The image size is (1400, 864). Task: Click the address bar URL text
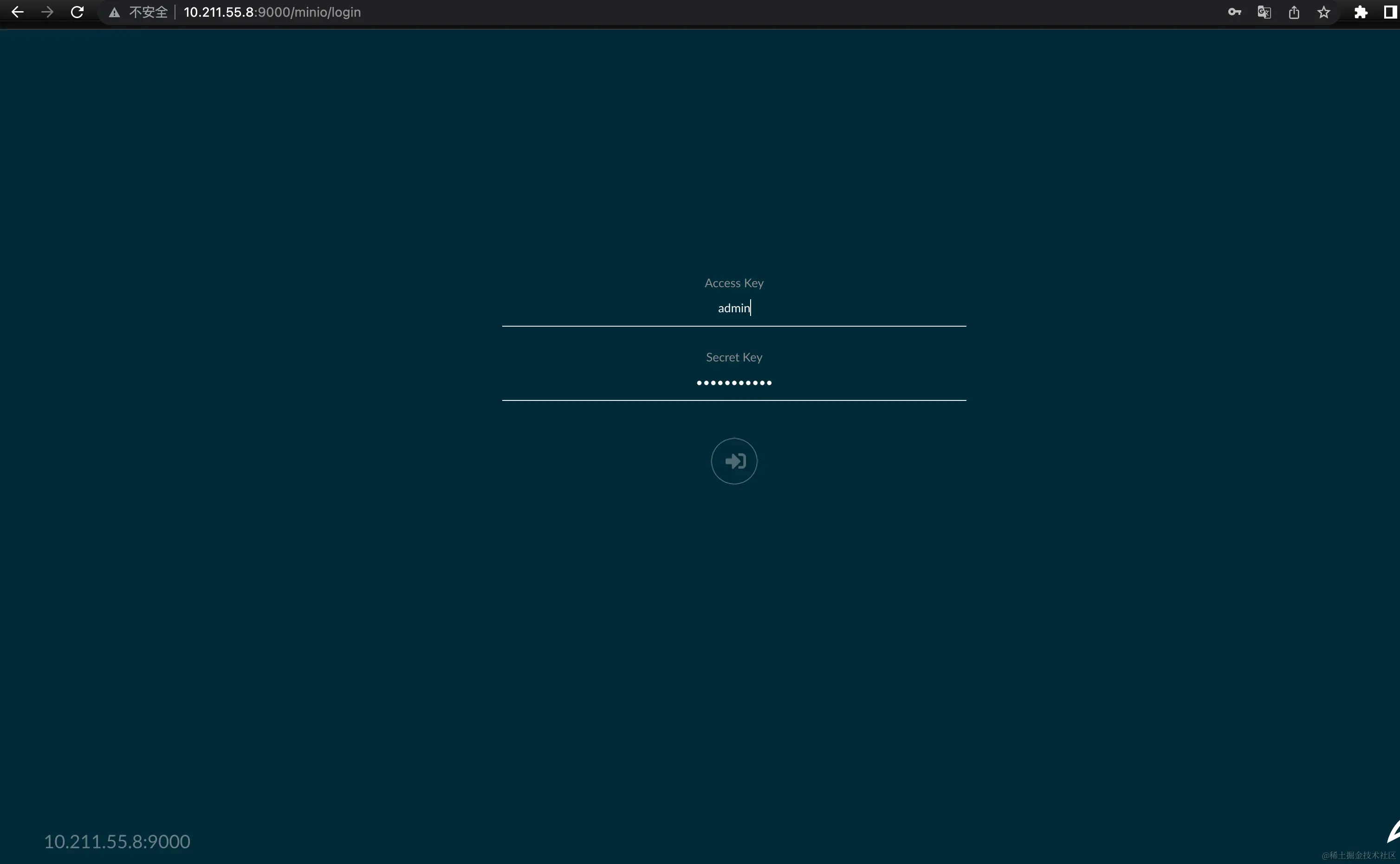pyautogui.click(x=272, y=12)
